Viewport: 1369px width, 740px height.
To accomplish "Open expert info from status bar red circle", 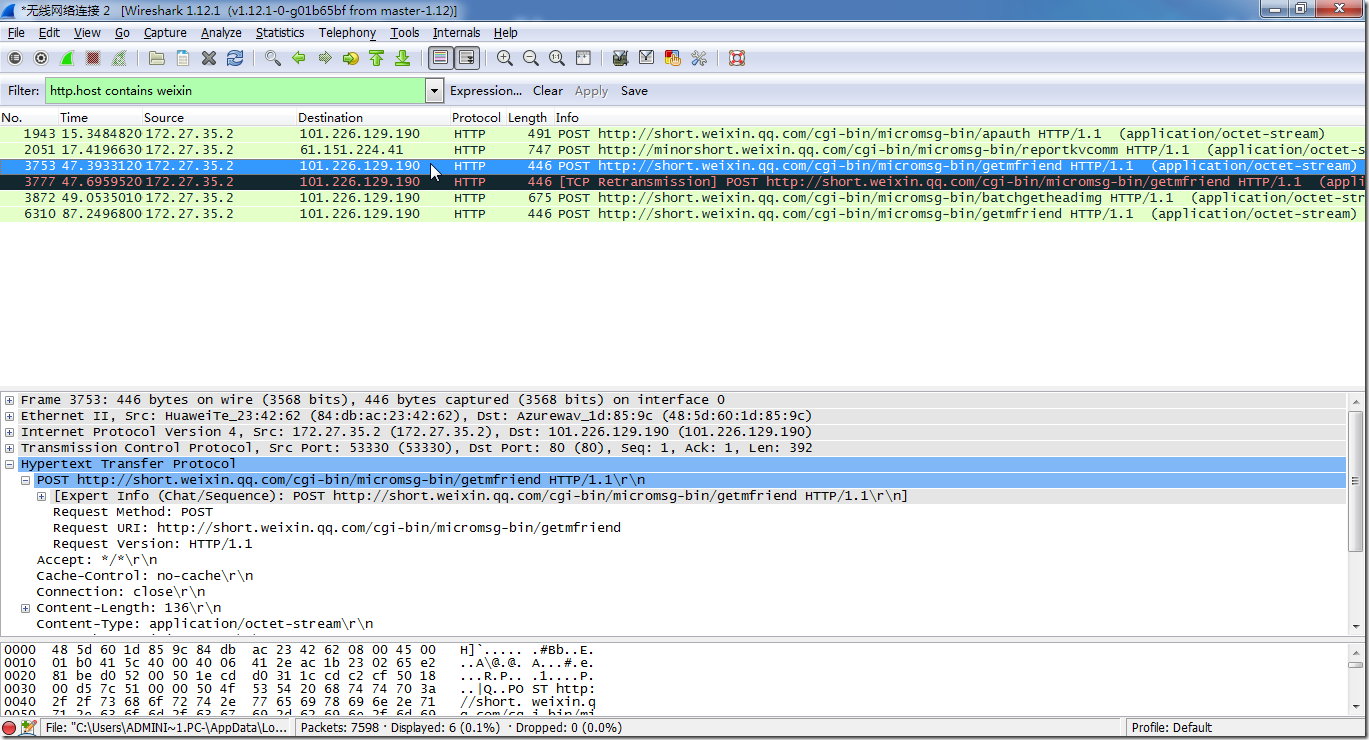I will click(9, 728).
